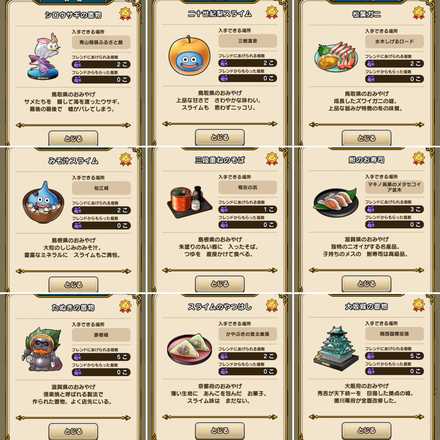Viewport: 440px width, 440px height.
Task: Close the Osaka castle figurine dialog
Action: (366, 430)
